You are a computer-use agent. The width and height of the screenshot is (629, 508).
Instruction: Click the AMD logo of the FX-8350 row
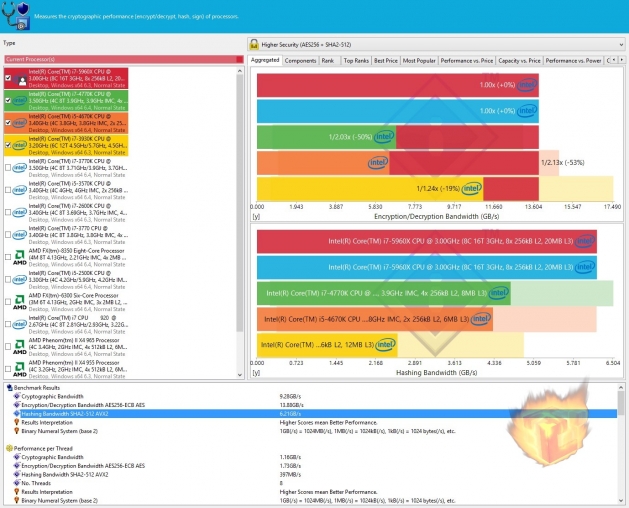click(x=20, y=257)
